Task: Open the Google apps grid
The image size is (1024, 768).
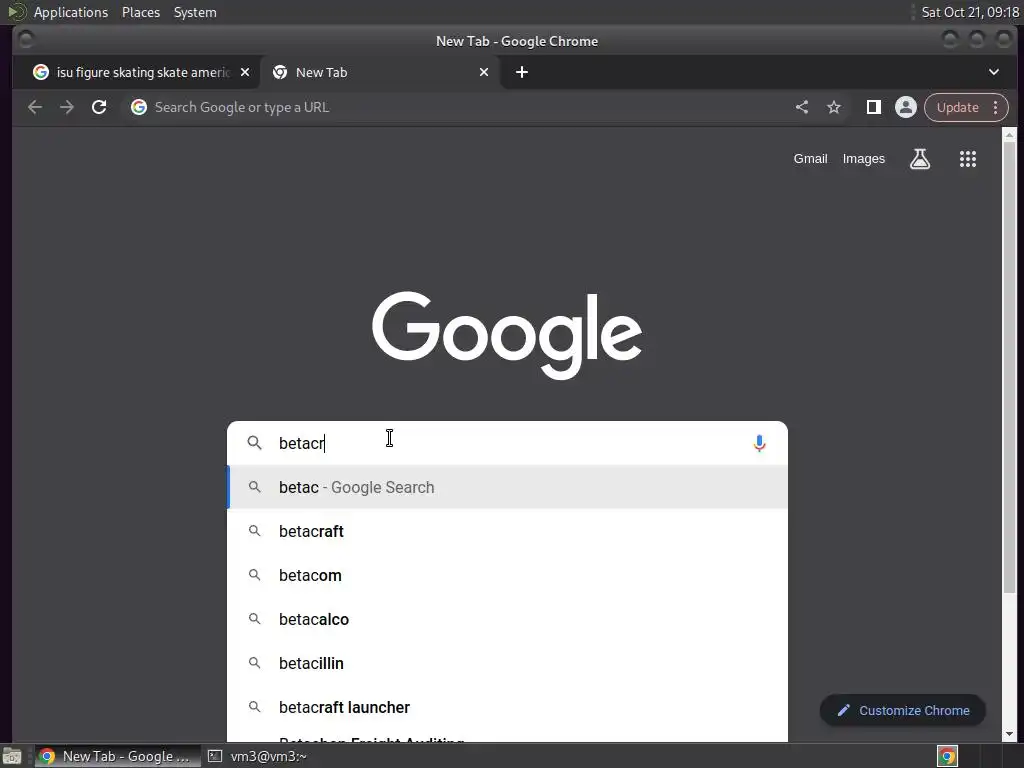Action: 968,159
